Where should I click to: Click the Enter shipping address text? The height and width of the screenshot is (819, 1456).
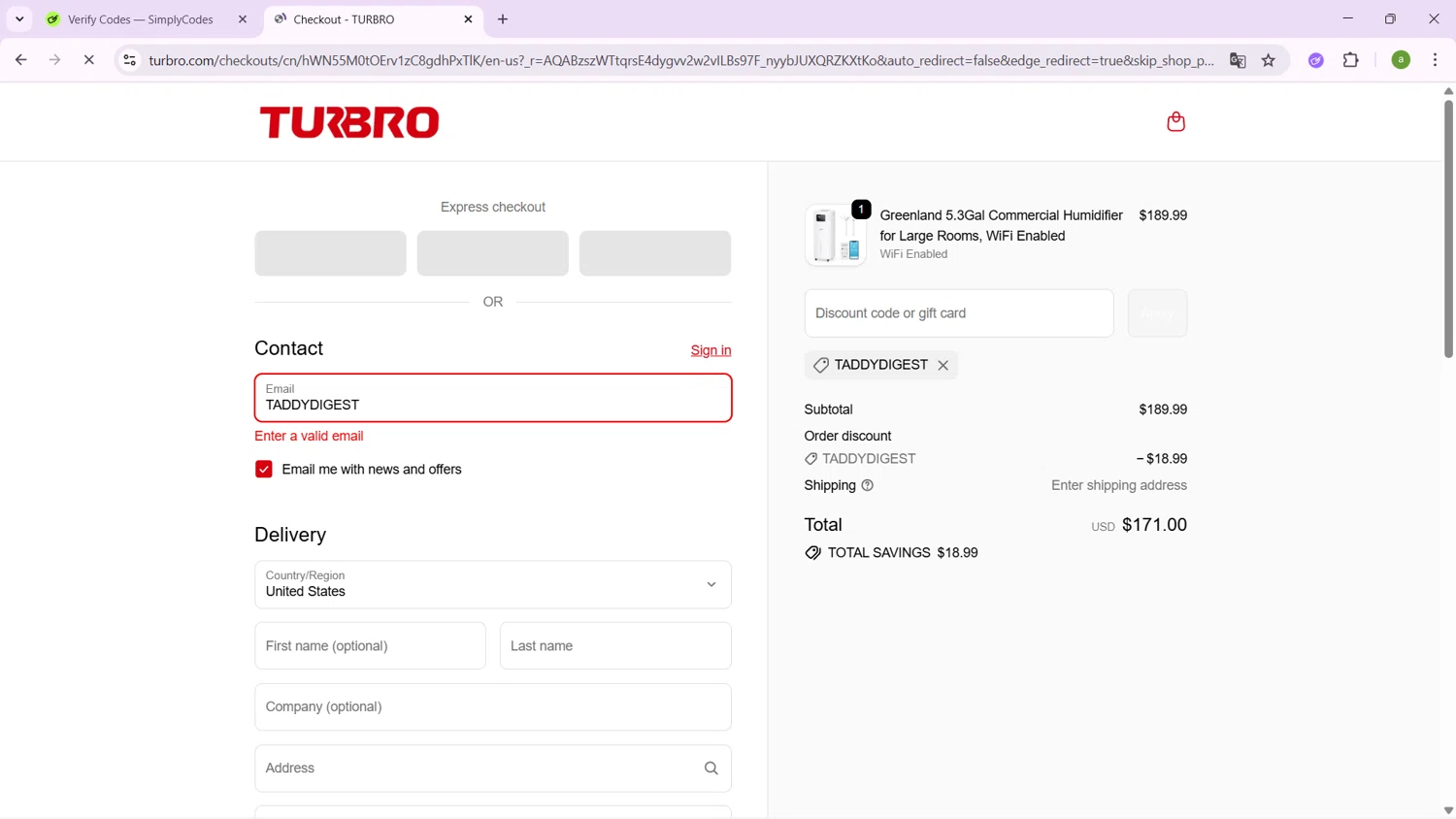(1119, 485)
